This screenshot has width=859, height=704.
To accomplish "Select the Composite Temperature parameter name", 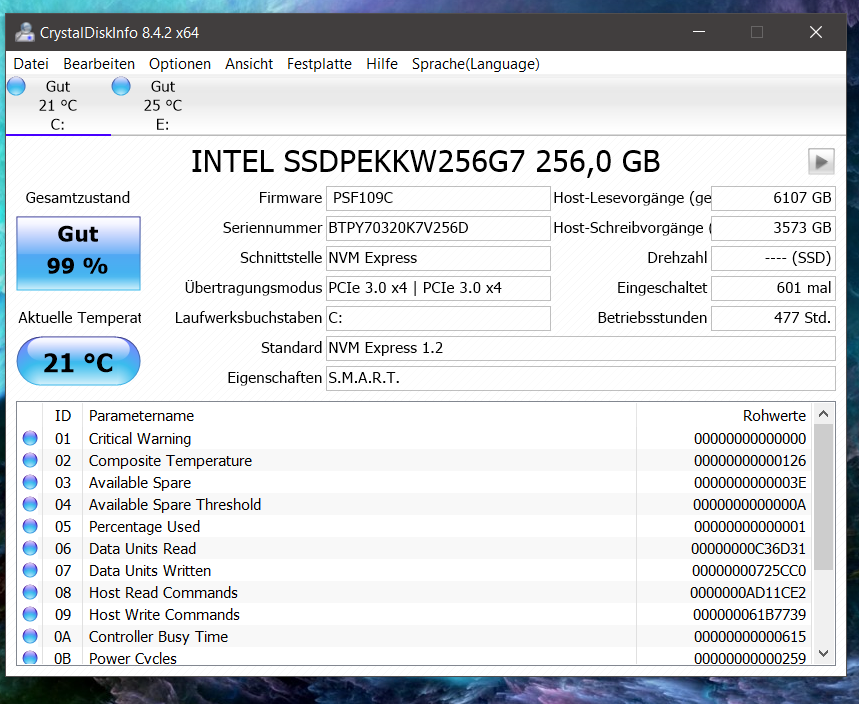I will [x=170, y=461].
